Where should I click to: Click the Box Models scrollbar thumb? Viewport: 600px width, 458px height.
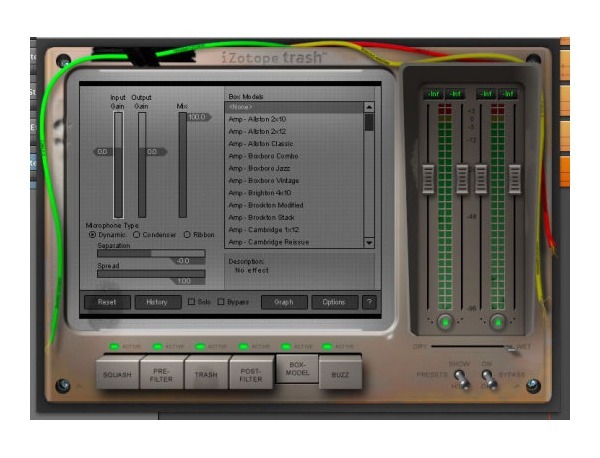click(369, 122)
